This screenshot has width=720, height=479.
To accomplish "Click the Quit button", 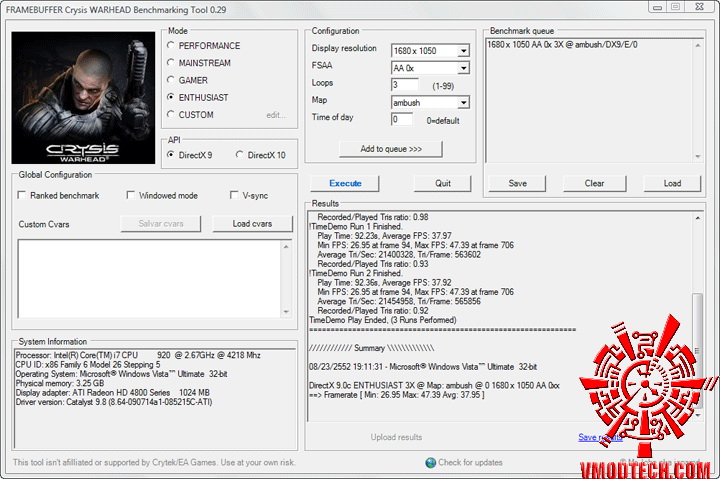I will [443, 183].
